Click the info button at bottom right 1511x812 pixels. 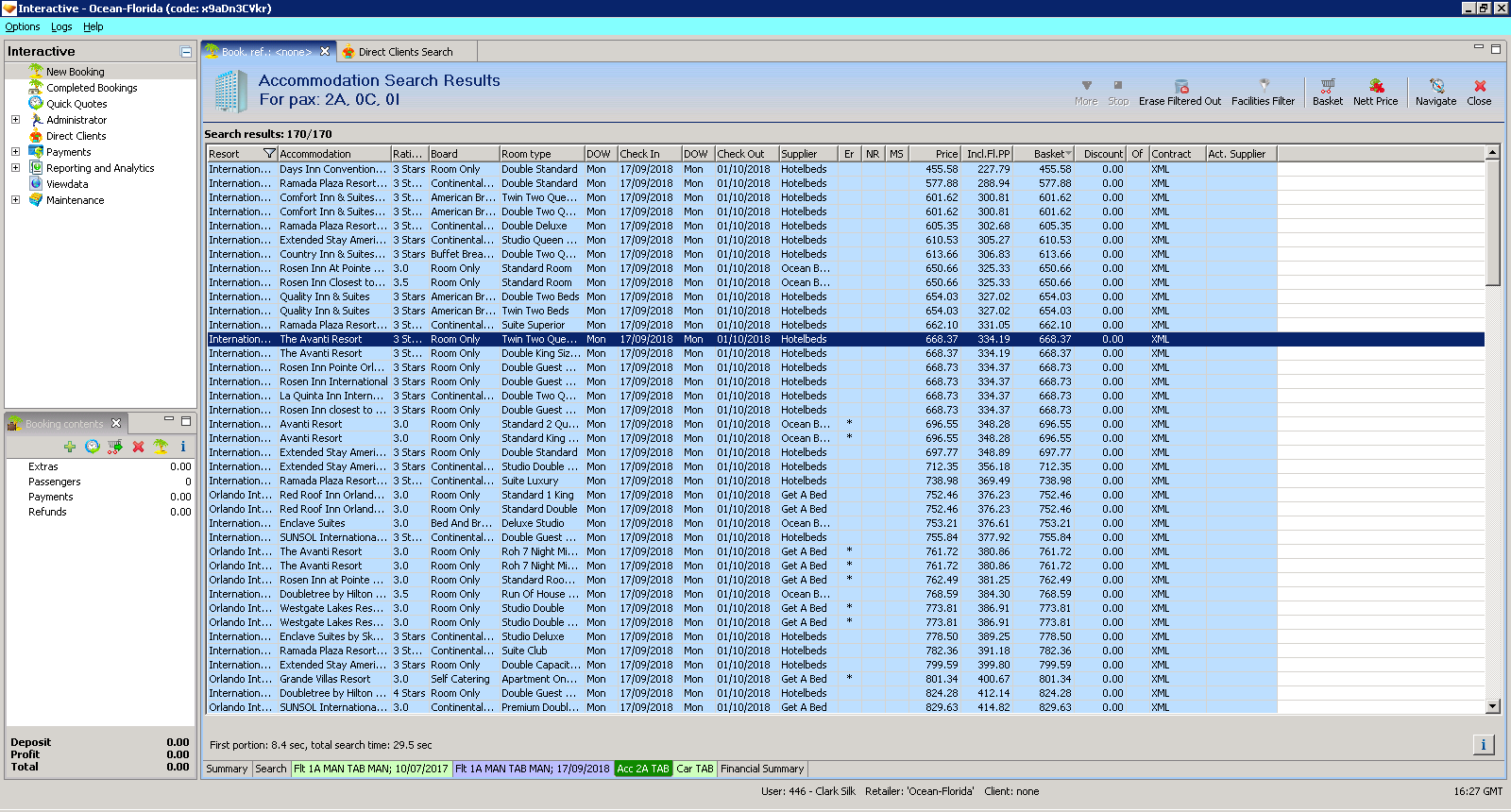pos(1483,745)
